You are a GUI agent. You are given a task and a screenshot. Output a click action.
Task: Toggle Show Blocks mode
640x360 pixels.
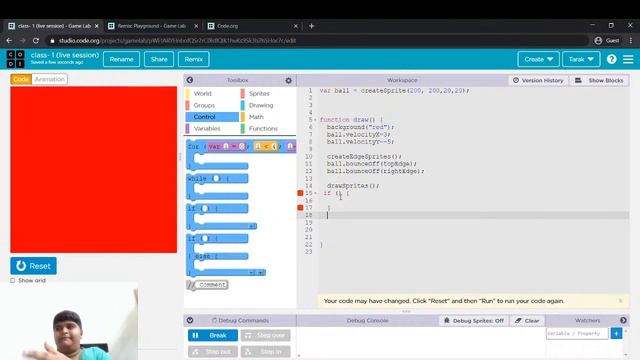599,80
